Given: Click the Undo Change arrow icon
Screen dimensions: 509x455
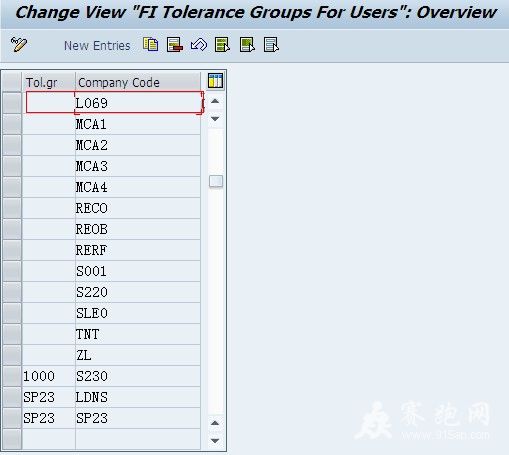Looking at the screenshot, I should pos(199,45).
